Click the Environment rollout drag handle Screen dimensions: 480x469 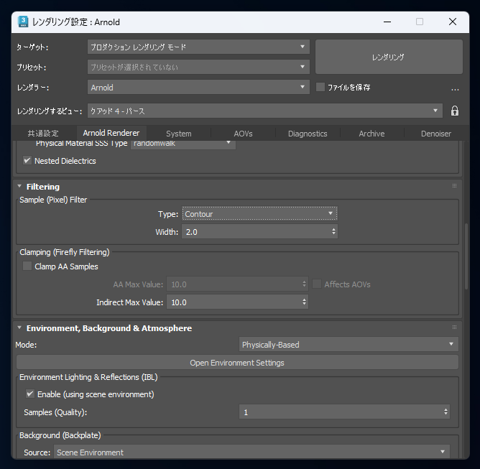click(454, 327)
